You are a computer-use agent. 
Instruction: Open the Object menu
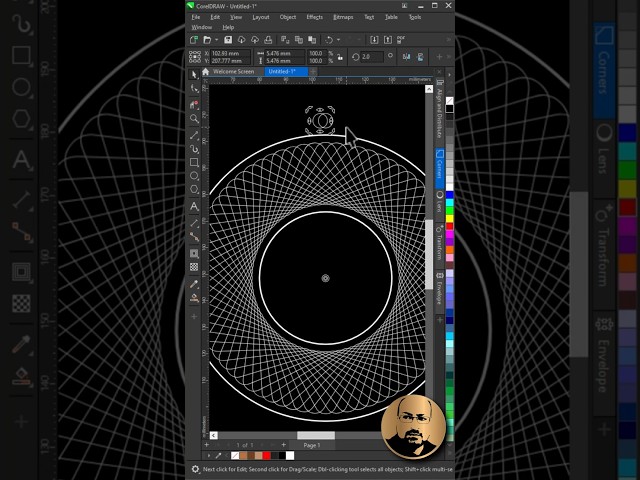[288, 17]
